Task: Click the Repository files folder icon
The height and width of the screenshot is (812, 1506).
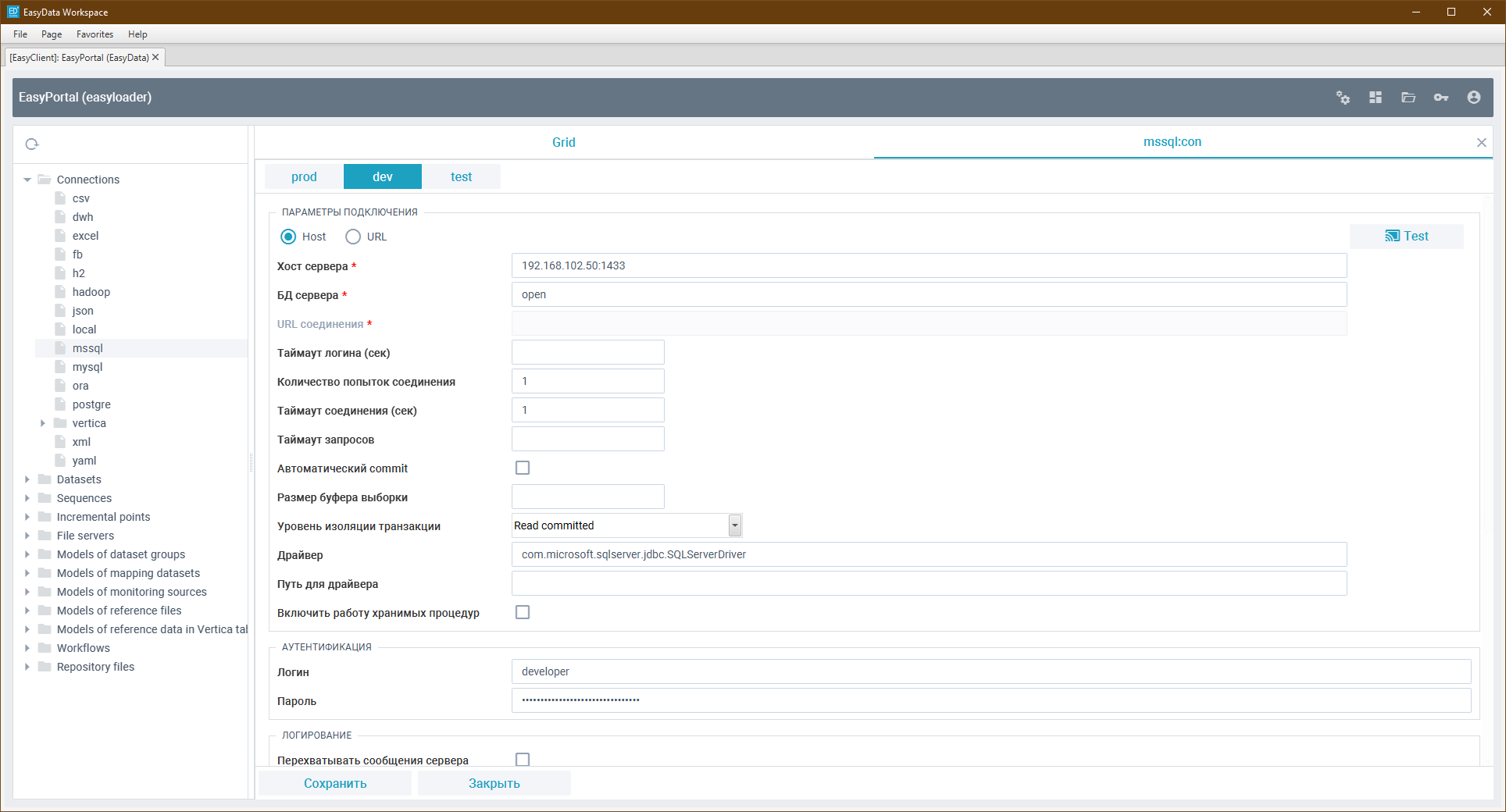Action: [45, 667]
